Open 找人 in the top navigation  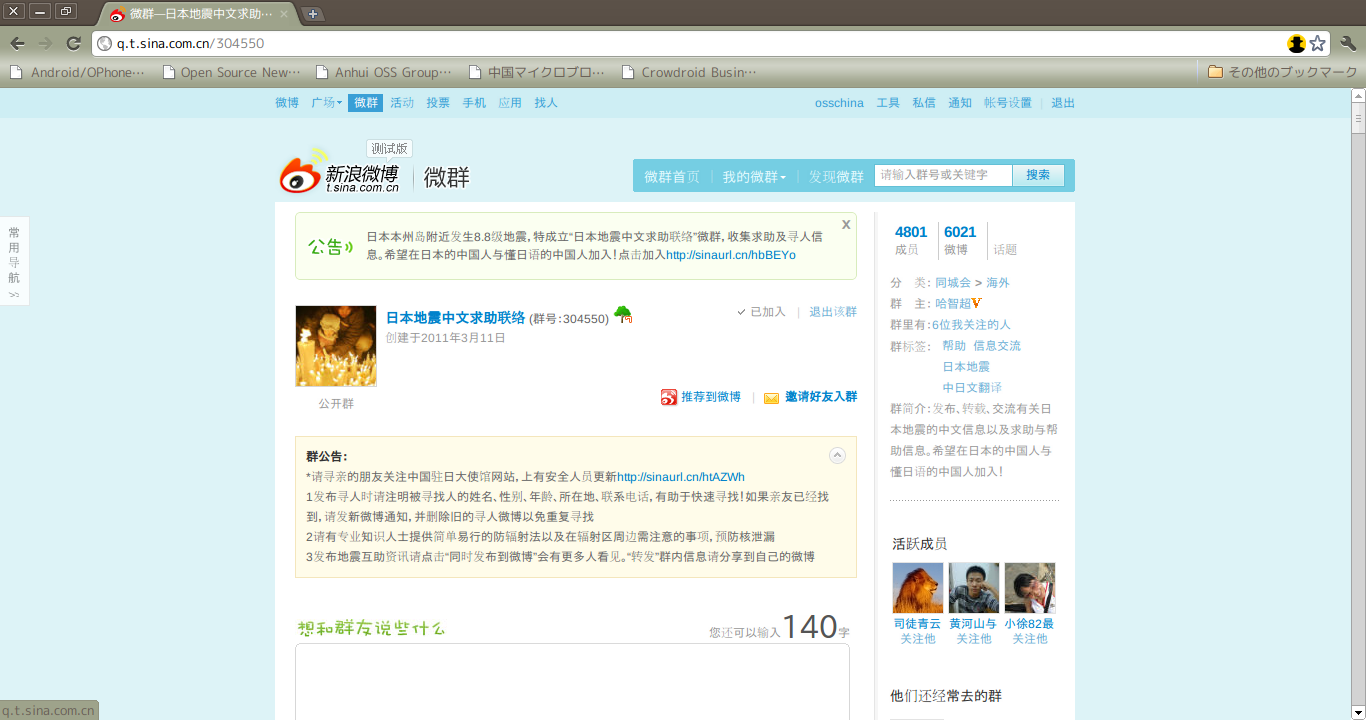546,103
